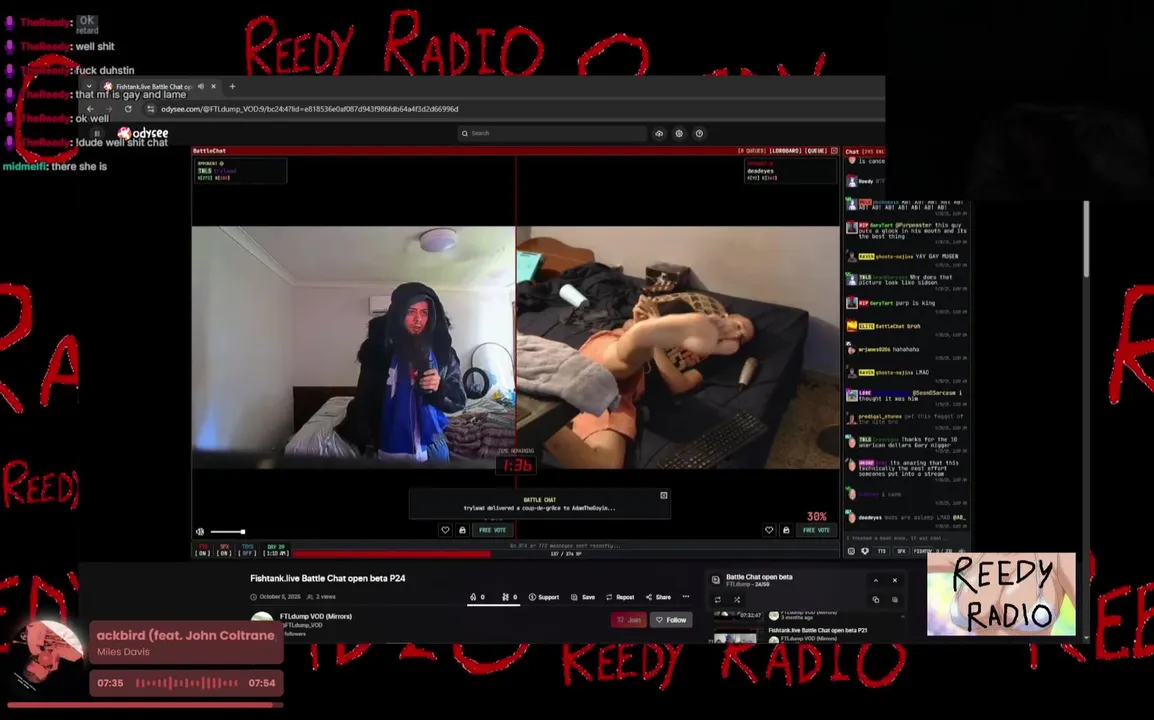
Task: Dismiss the Battle Chat notification box
Action: tap(664, 495)
